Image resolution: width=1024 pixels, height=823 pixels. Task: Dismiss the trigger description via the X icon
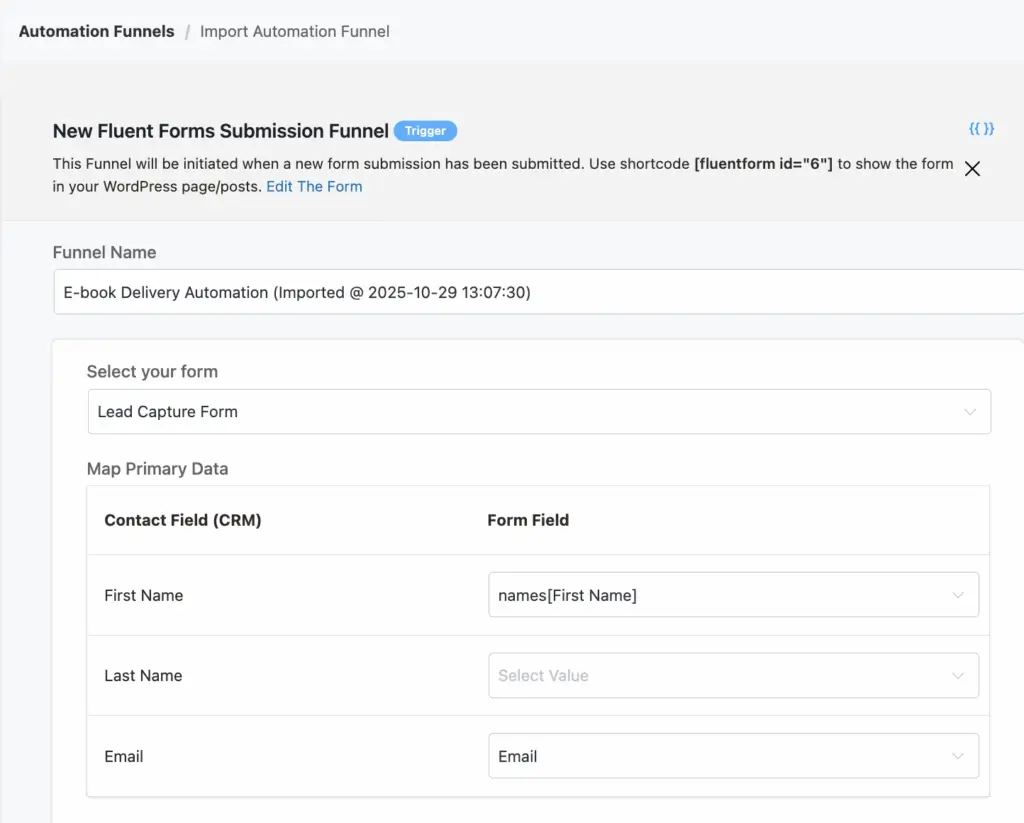pyautogui.click(x=972, y=168)
